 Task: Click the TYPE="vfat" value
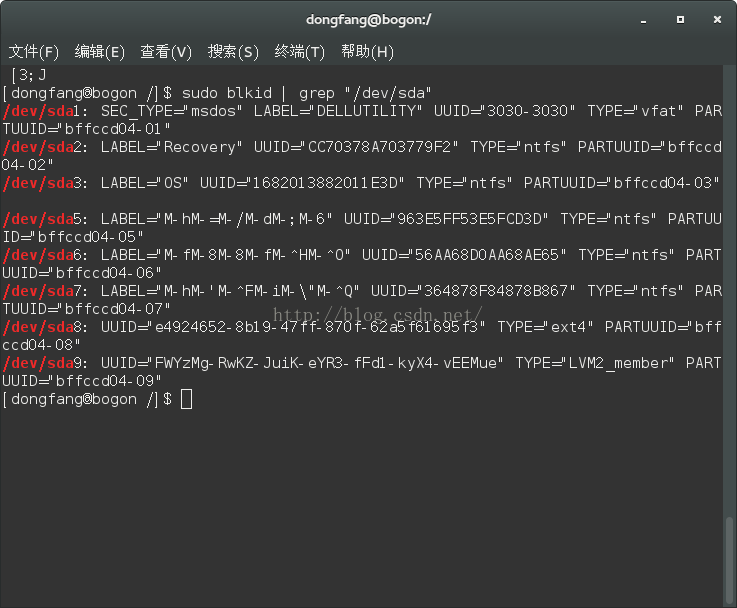tap(635, 111)
